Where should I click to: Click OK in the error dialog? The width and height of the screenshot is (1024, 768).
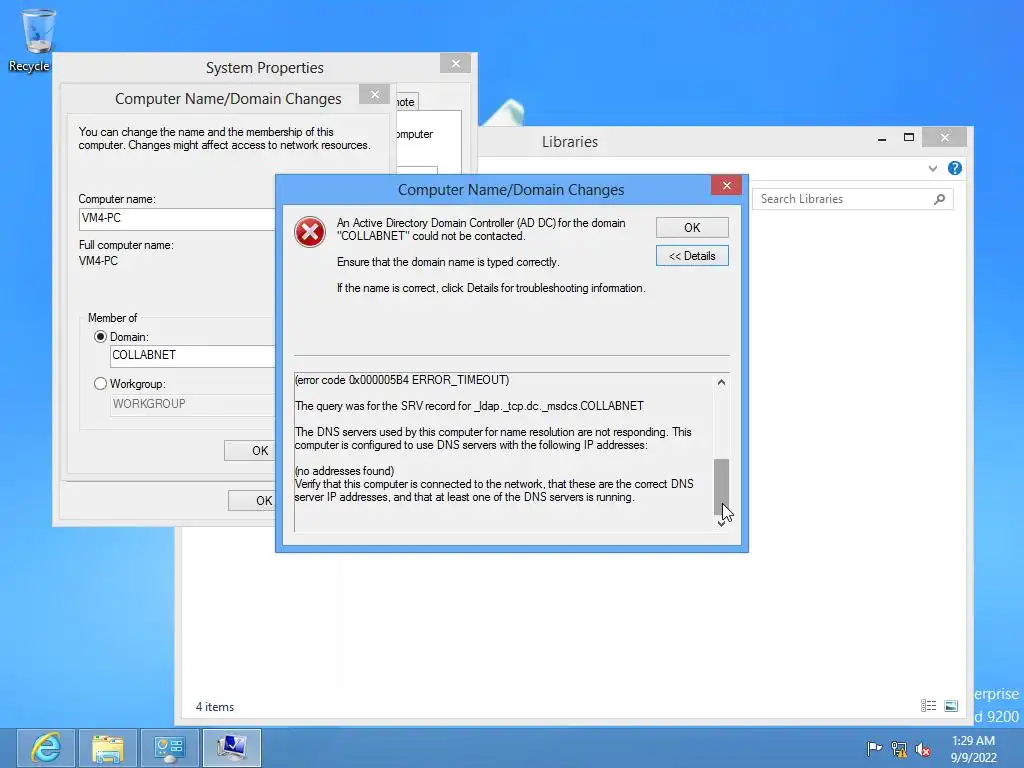click(692, 227)
